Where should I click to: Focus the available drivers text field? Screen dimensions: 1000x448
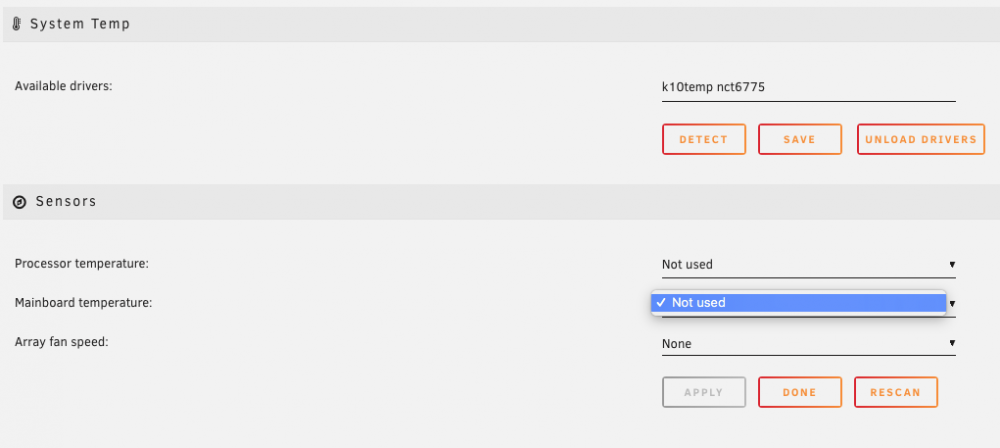[x=809, y=88]
